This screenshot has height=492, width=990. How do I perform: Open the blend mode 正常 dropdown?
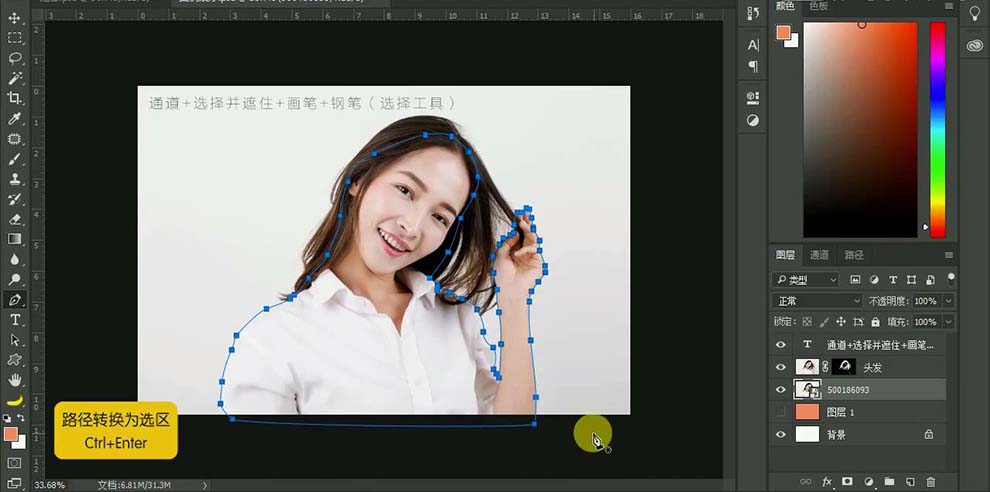(817, 301)
